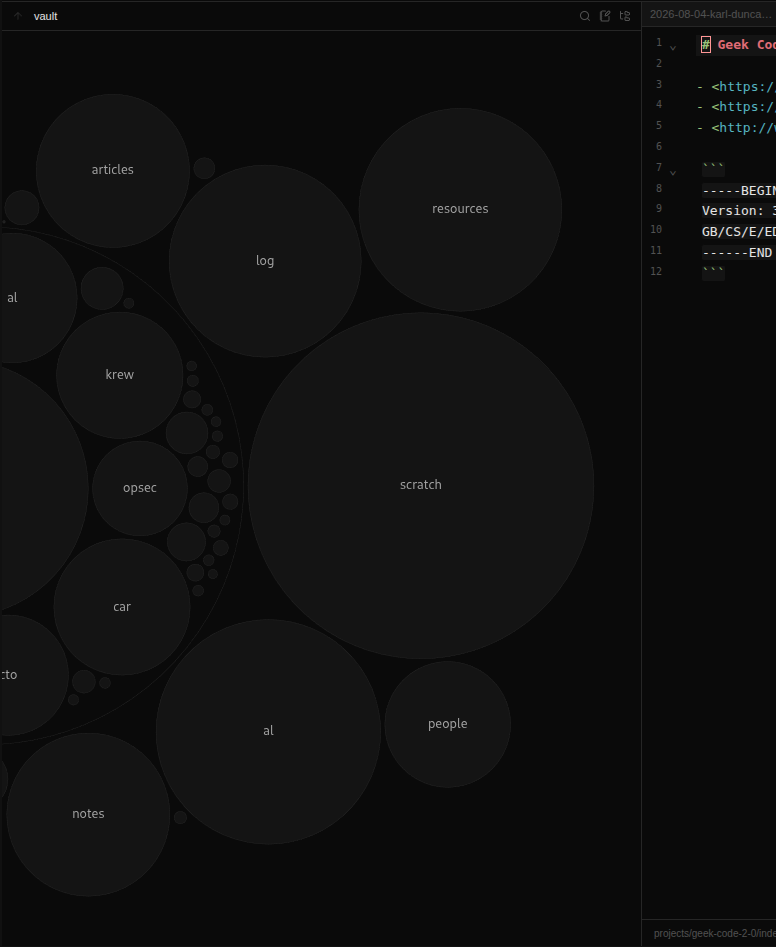
Task: Click the Version: text on line 9
Action: (x=733, y=211)
